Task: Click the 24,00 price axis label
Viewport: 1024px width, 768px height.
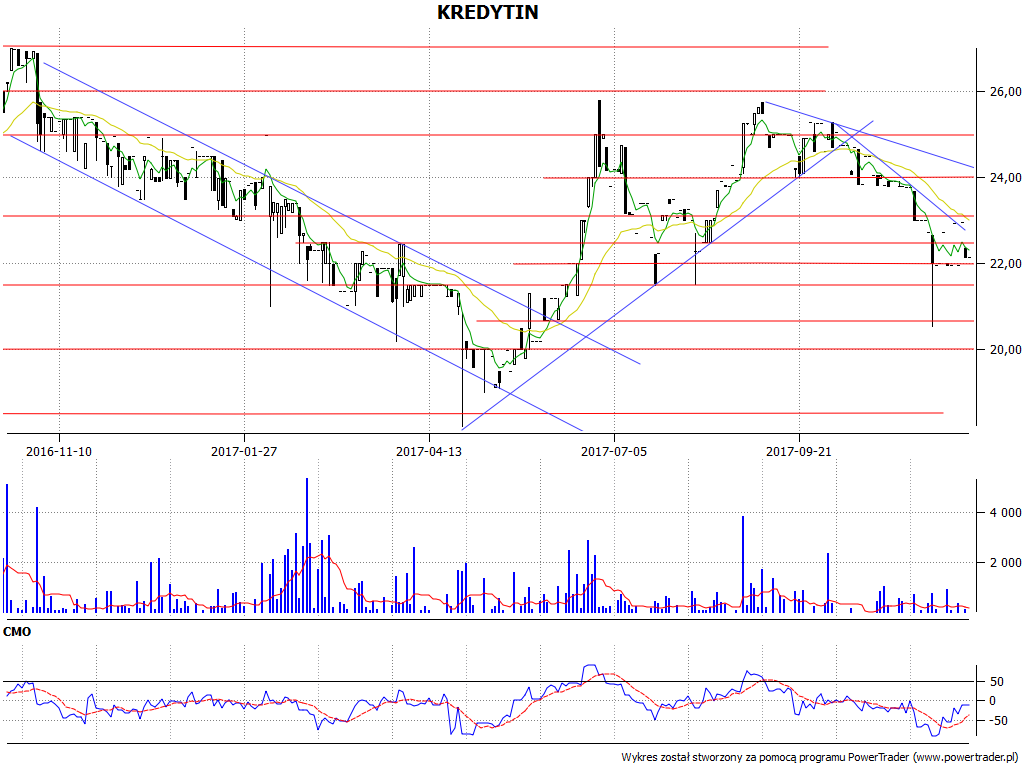Action: 1006,178
